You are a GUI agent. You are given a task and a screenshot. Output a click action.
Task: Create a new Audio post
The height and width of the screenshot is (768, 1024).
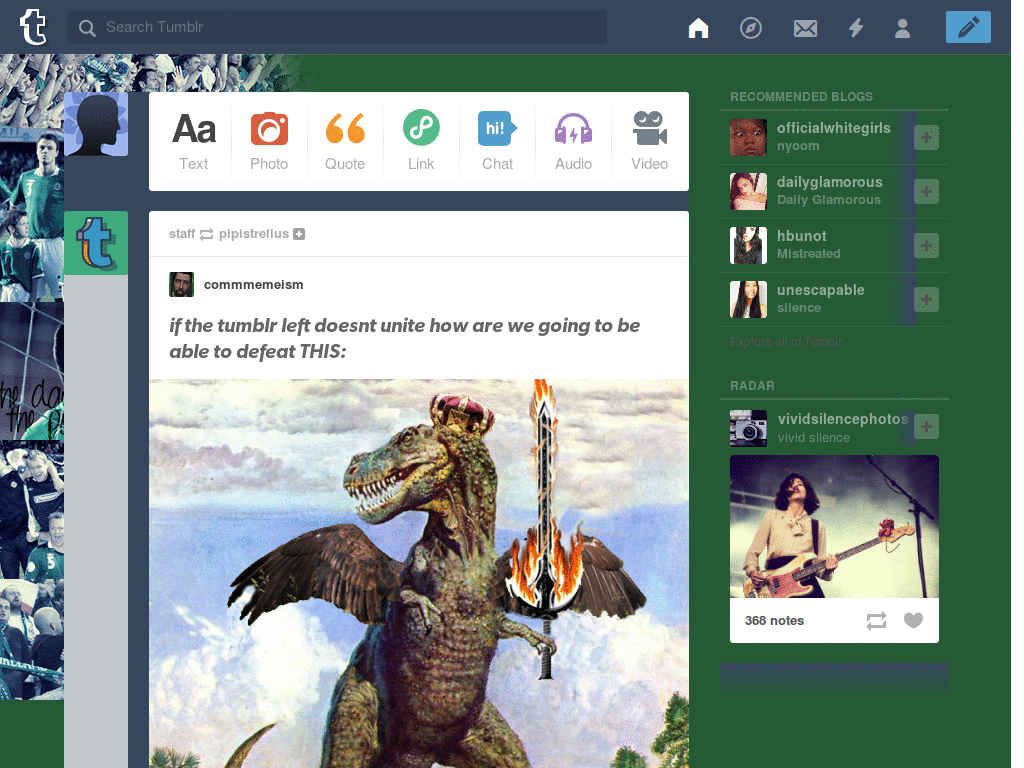click(573, 142)
